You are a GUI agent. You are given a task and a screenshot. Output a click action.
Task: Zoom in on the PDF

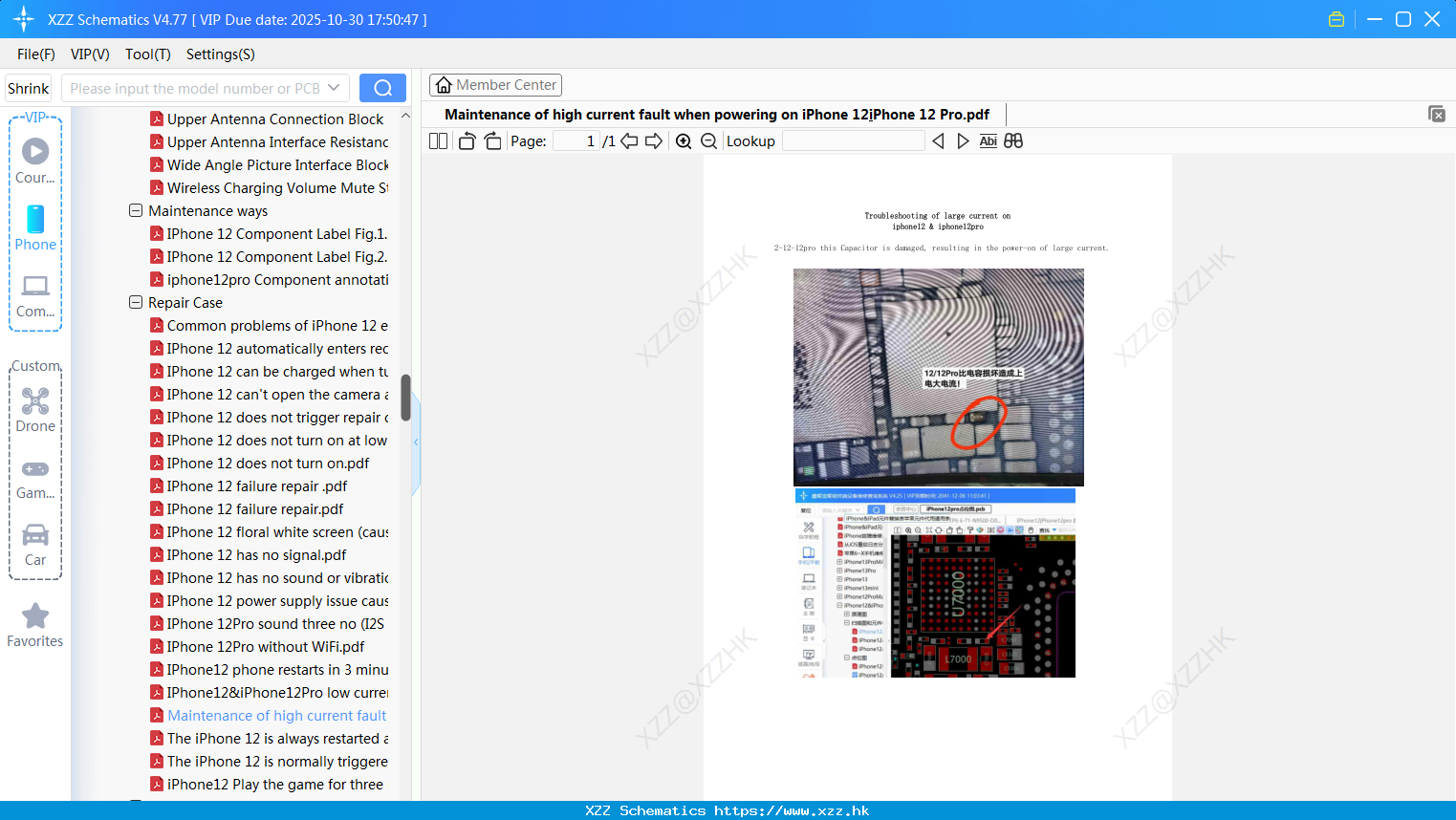pyautogui.click(x=684, y=140)
